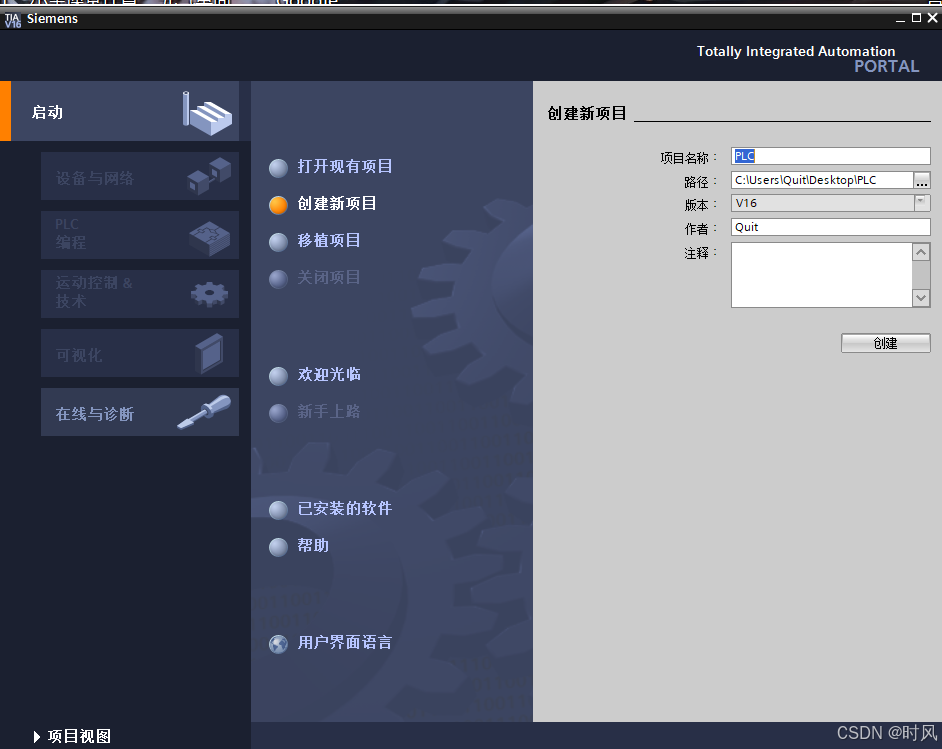
Task: Open the 版本 V16 dropdown
Action: [x=831, y=203]
